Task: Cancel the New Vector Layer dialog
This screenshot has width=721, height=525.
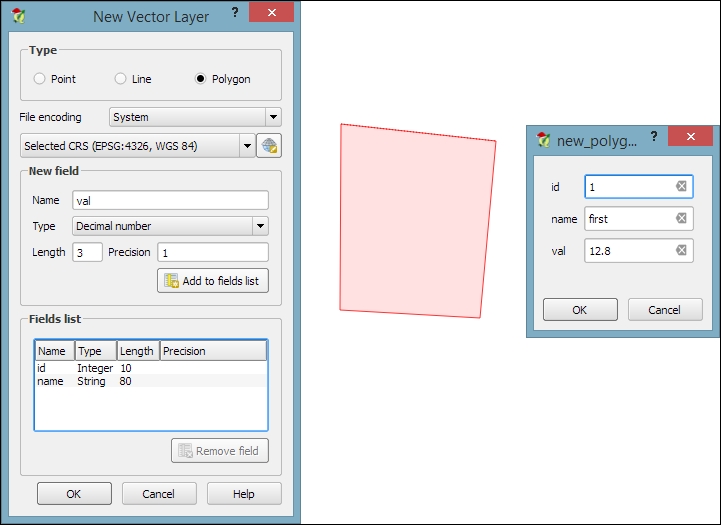Action: click(x=159, y=494)
